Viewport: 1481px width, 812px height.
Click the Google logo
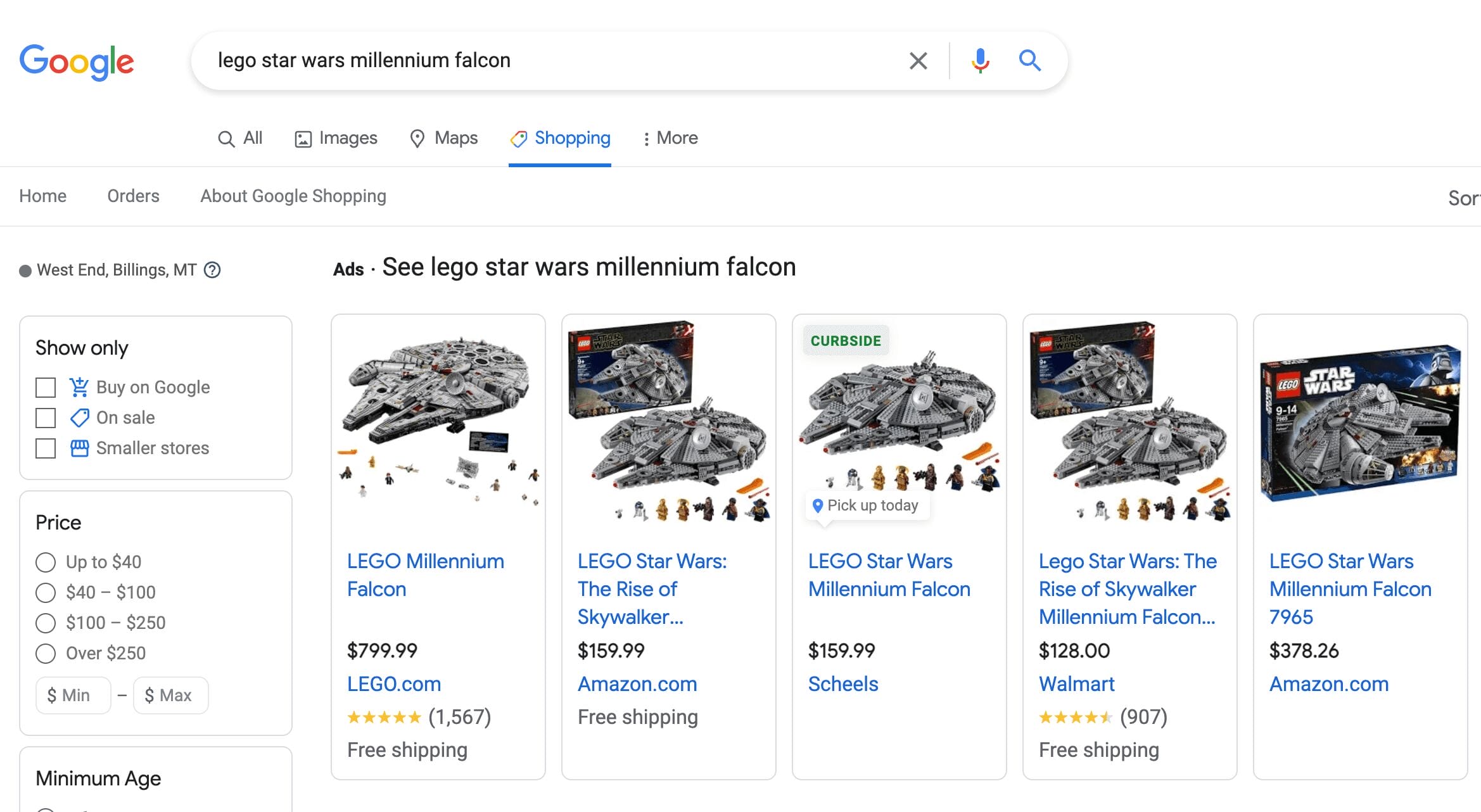pos(77,61)
